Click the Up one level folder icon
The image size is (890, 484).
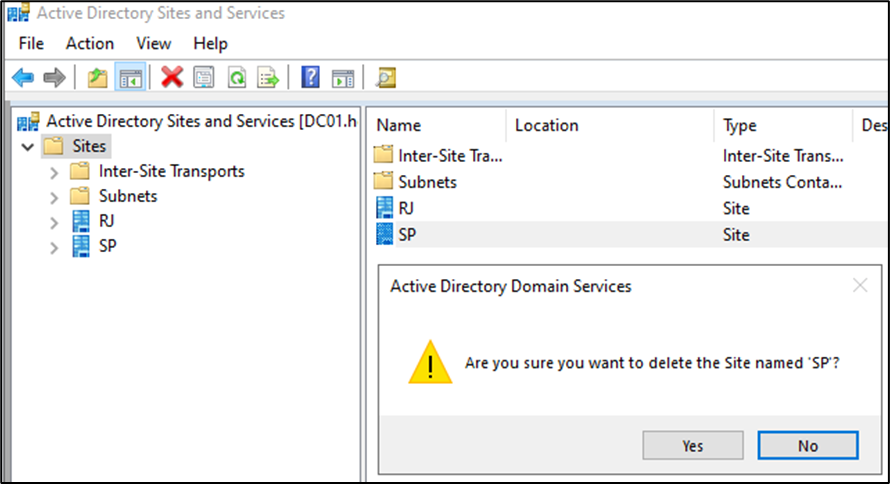point(97,78)
